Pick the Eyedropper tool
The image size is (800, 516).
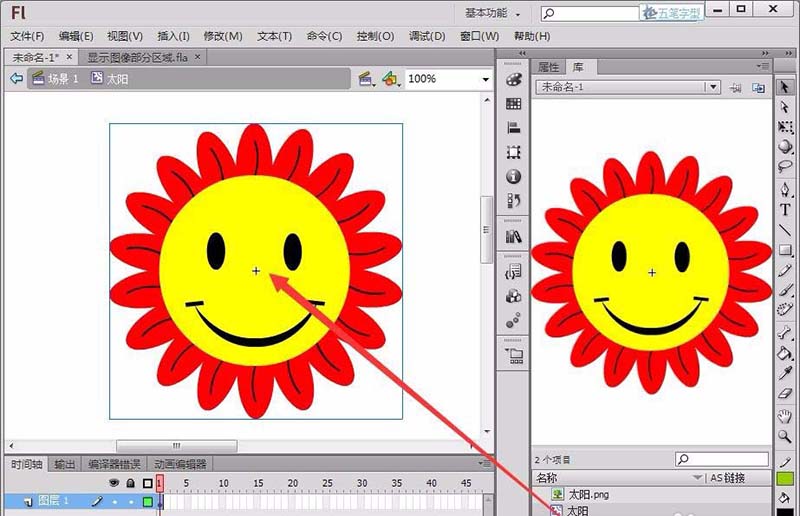click(x=785, y=373)
